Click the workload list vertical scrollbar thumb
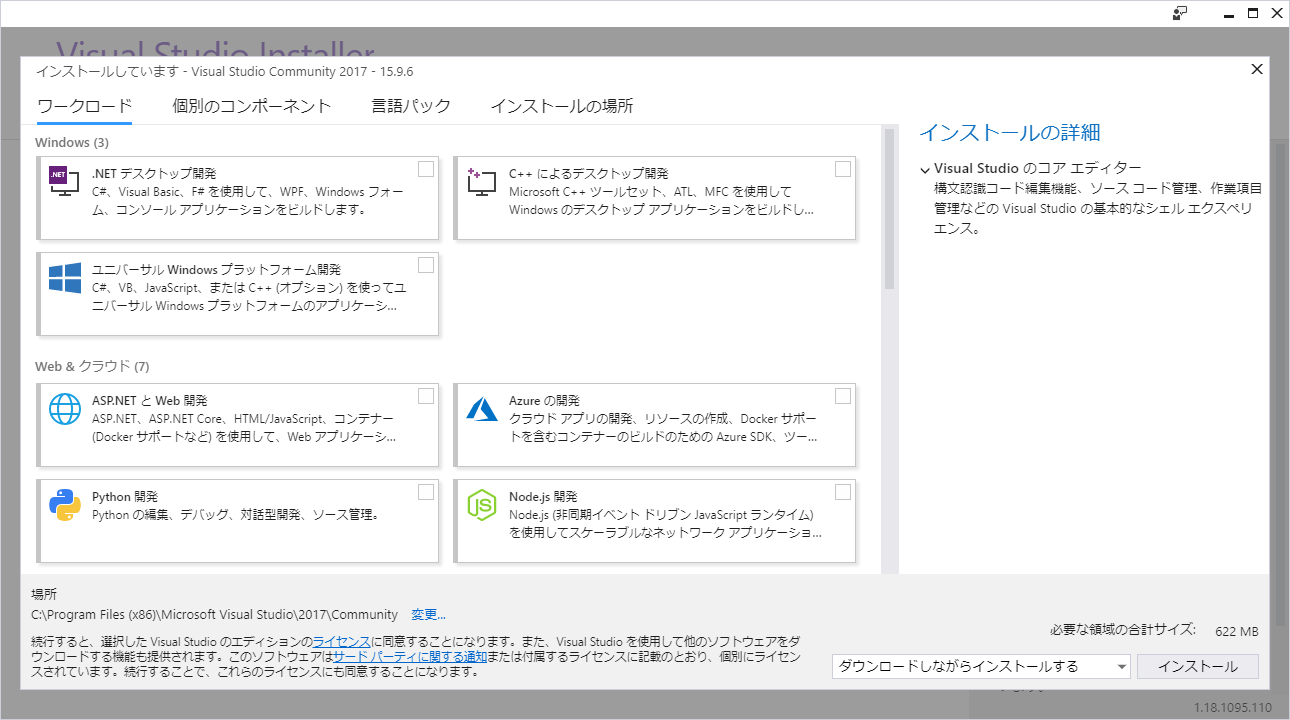The height and width of the screenshot is (720, 1290). pos(889,208)
